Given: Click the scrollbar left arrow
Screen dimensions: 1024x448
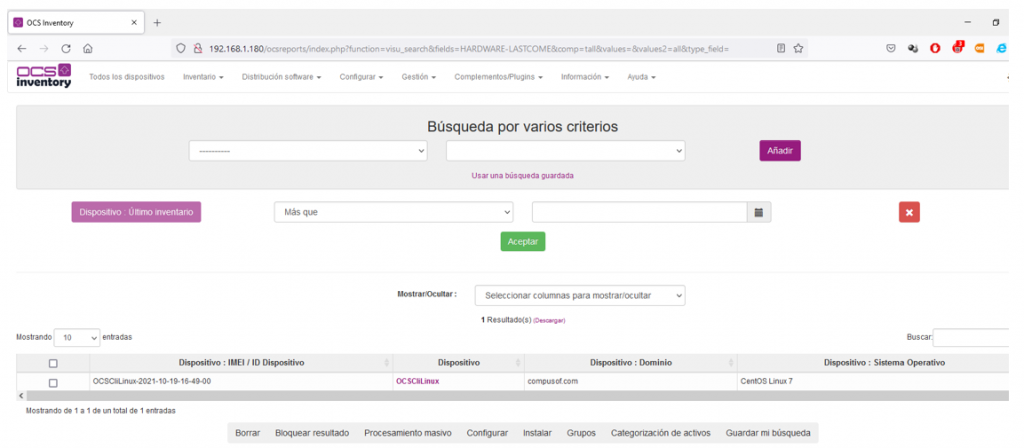Looking at the screenshot, I should pos(21,396).
